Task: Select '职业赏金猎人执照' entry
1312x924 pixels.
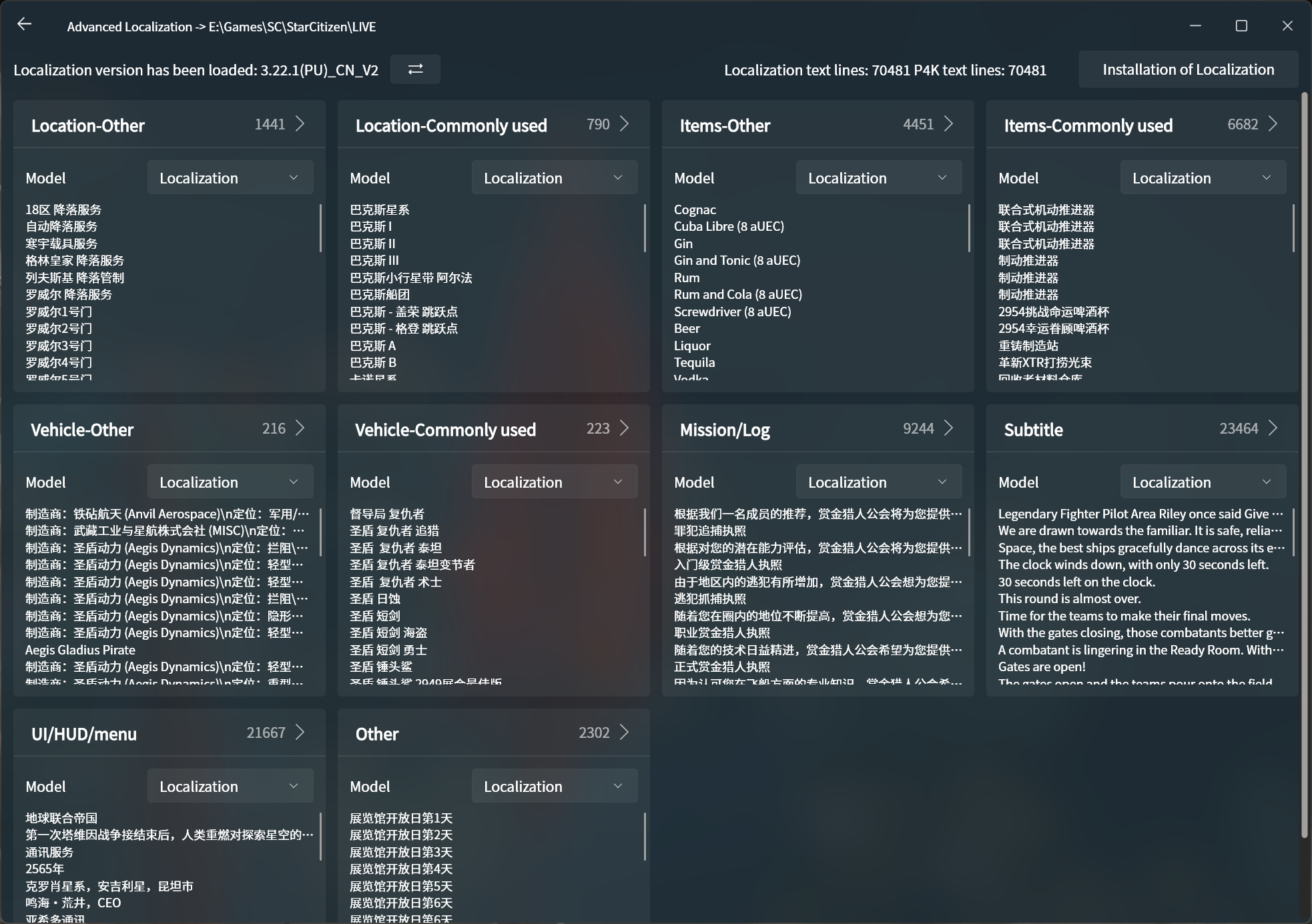Action: click(722, 632)
